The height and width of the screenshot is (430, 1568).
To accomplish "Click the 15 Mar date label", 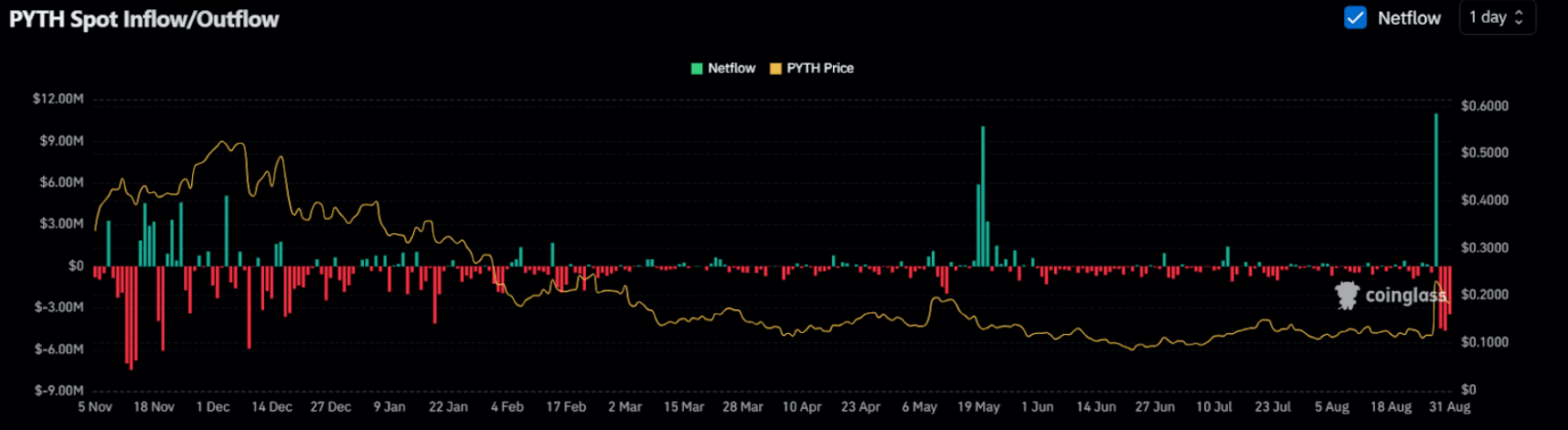I will pyautogui.click(x=684, y=407).
